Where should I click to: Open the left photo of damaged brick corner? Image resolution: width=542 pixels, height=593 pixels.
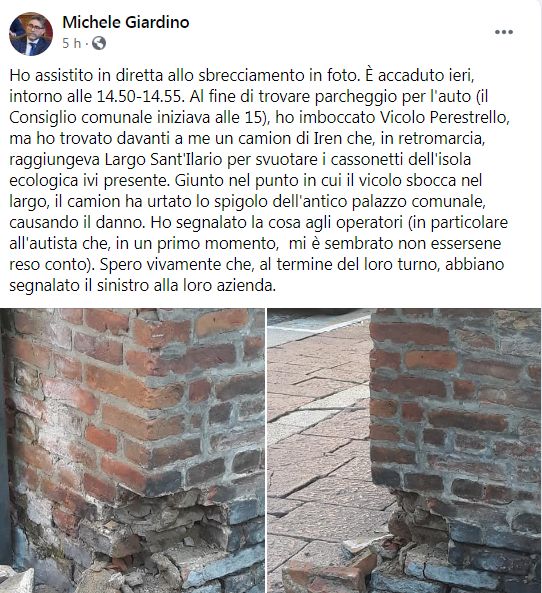(x=132, y=450)
